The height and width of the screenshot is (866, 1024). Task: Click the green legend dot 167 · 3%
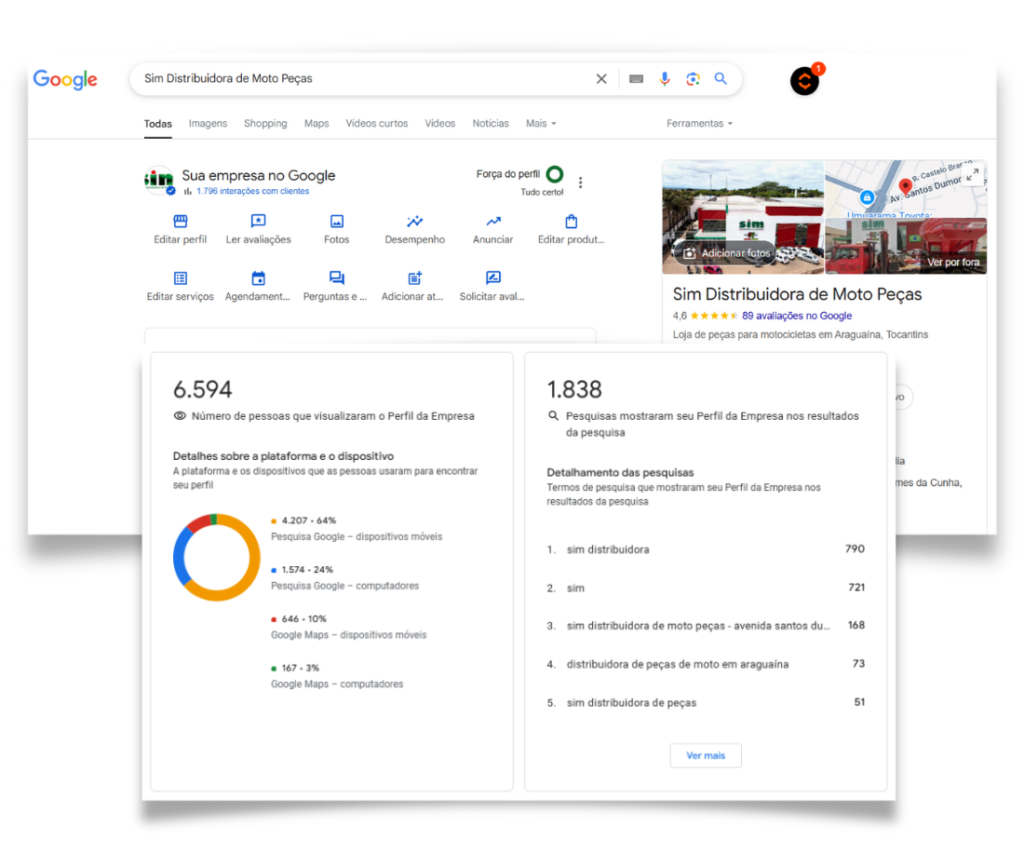pos(274,669)
